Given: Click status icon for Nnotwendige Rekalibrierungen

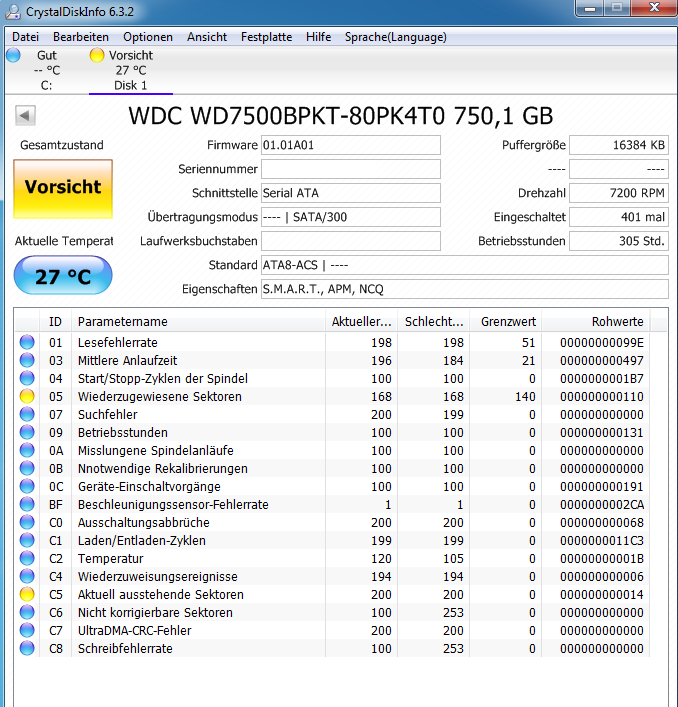Looking at the screenshot, I should 27,468.
